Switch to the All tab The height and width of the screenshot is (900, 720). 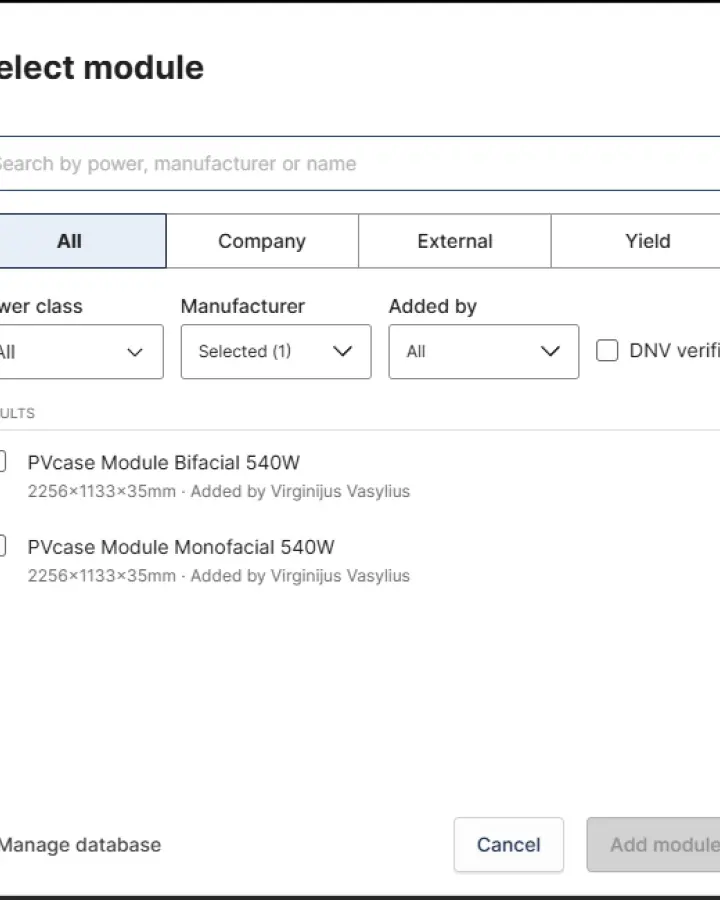click(82, 241)
